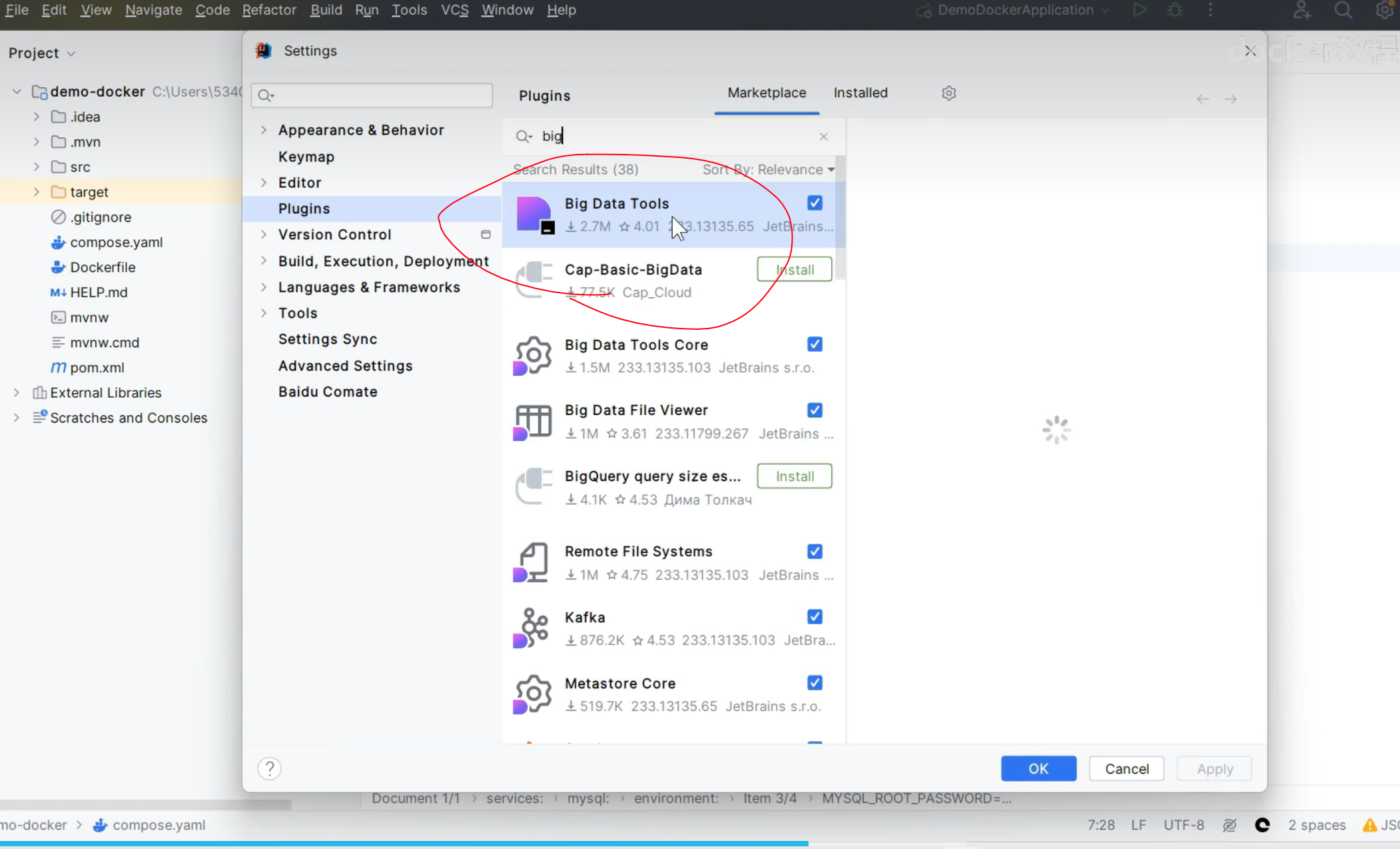Expand the Appearance & Behavior section

click(264, 130)
